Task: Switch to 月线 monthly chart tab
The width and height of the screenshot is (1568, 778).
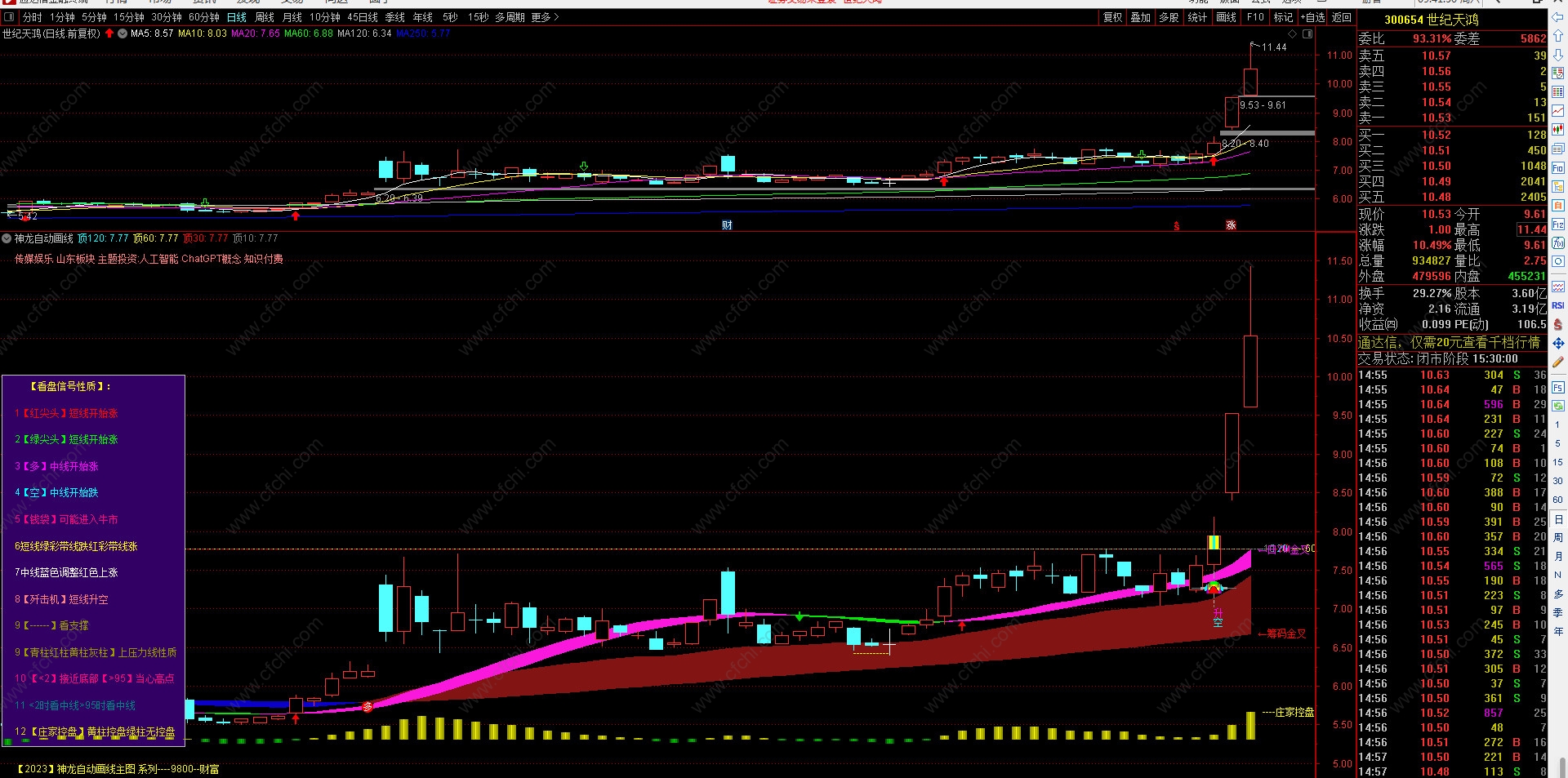Action: click(x=292, y=17)
